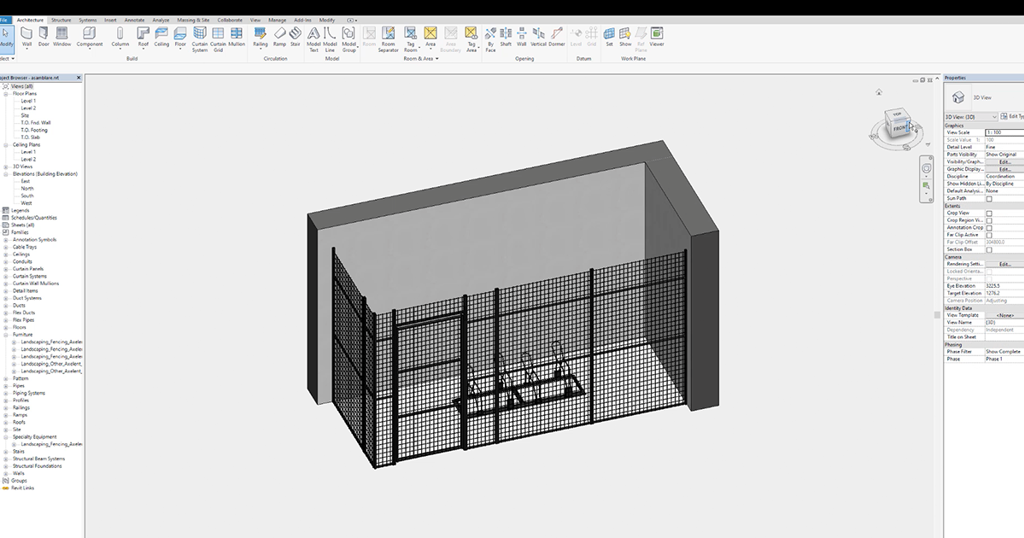
Task: Select the Column tool
Action: coord(120,37)
